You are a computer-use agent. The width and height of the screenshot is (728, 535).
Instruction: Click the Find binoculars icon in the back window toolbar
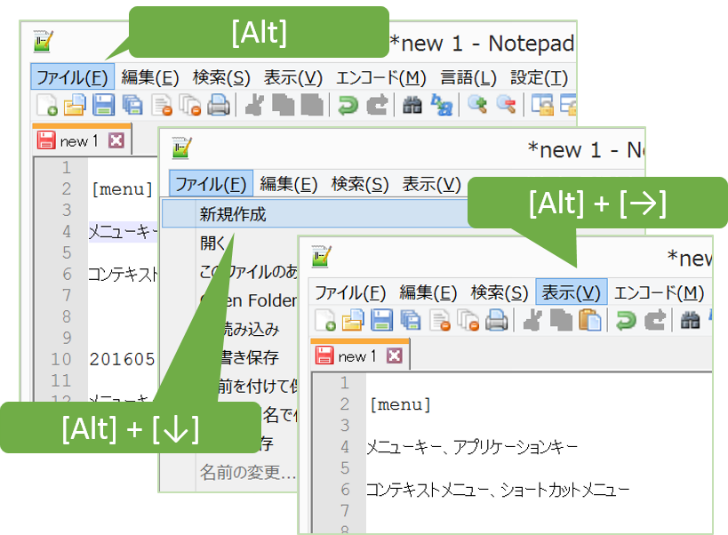[x=412, y=105]
